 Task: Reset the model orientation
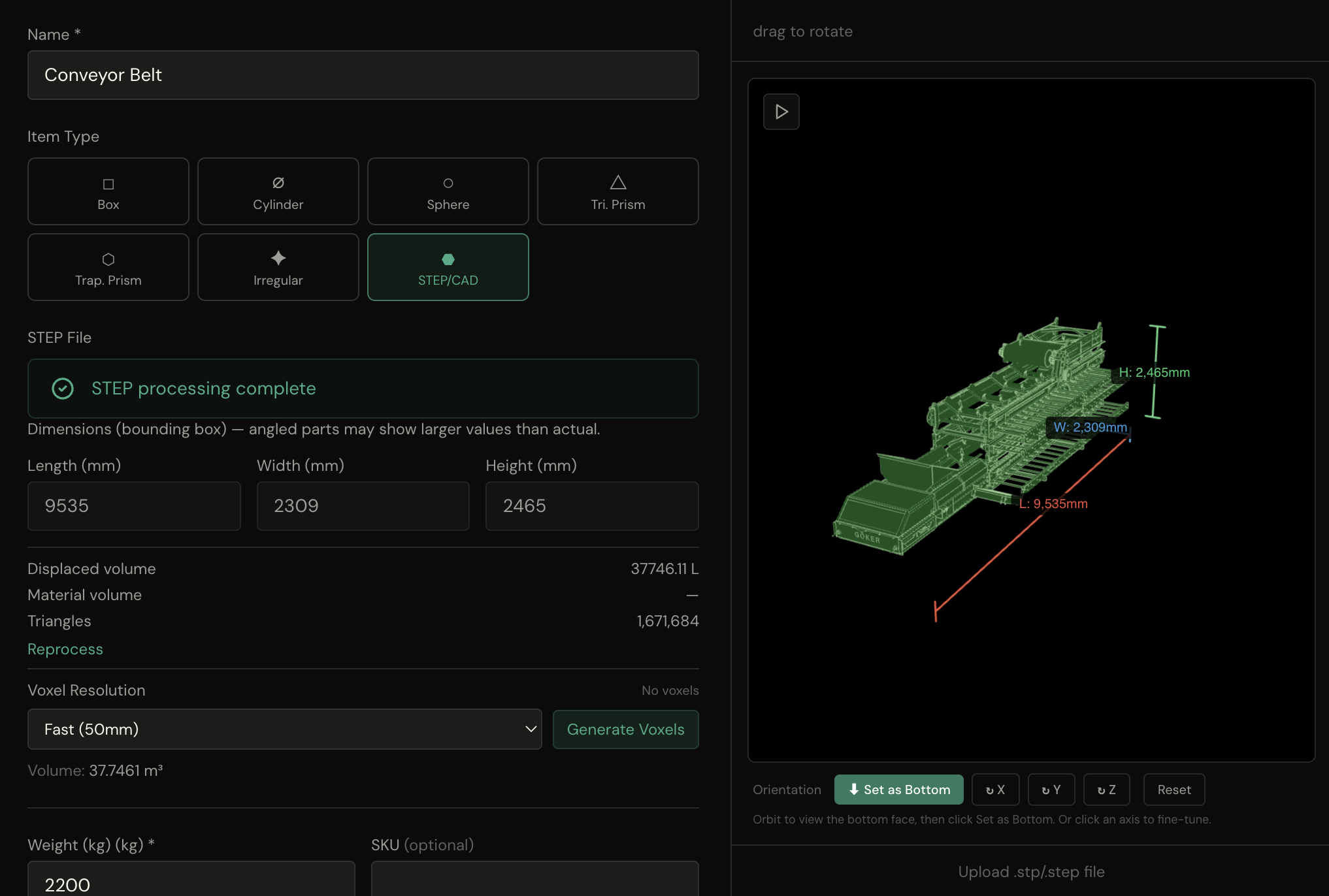1174,790
